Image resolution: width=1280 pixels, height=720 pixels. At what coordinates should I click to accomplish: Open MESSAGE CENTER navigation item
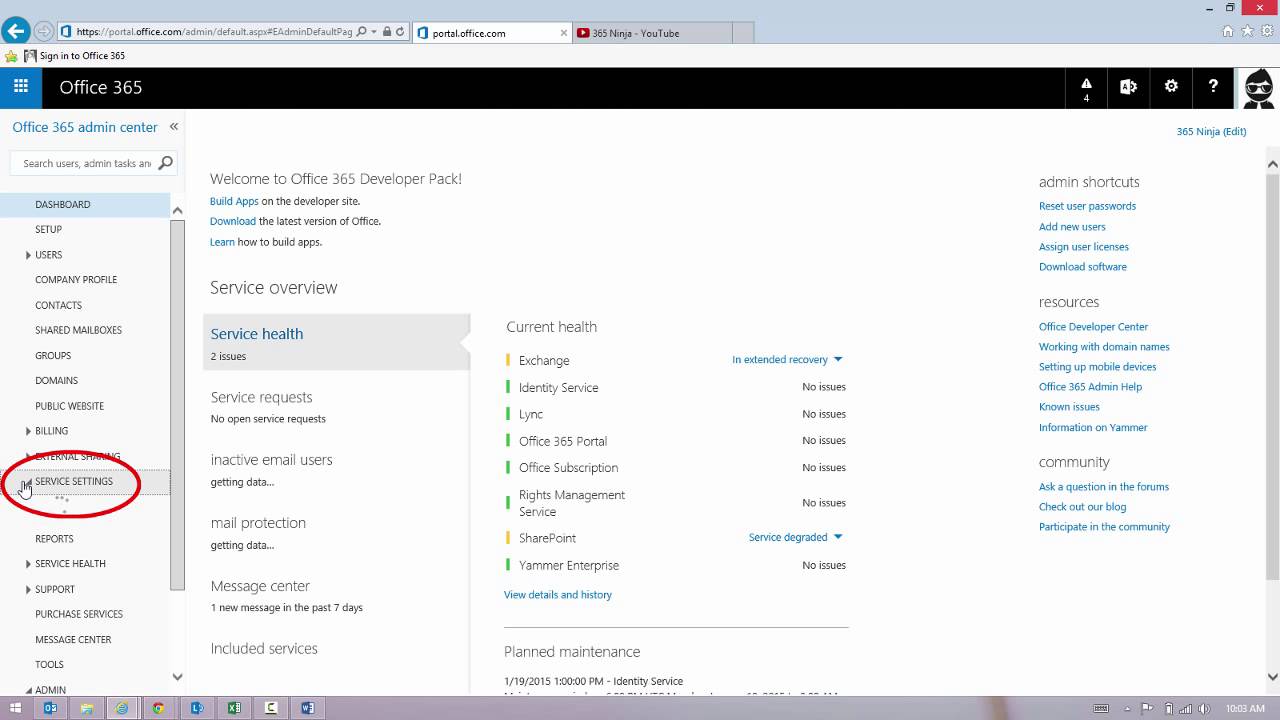pos(73,640)
